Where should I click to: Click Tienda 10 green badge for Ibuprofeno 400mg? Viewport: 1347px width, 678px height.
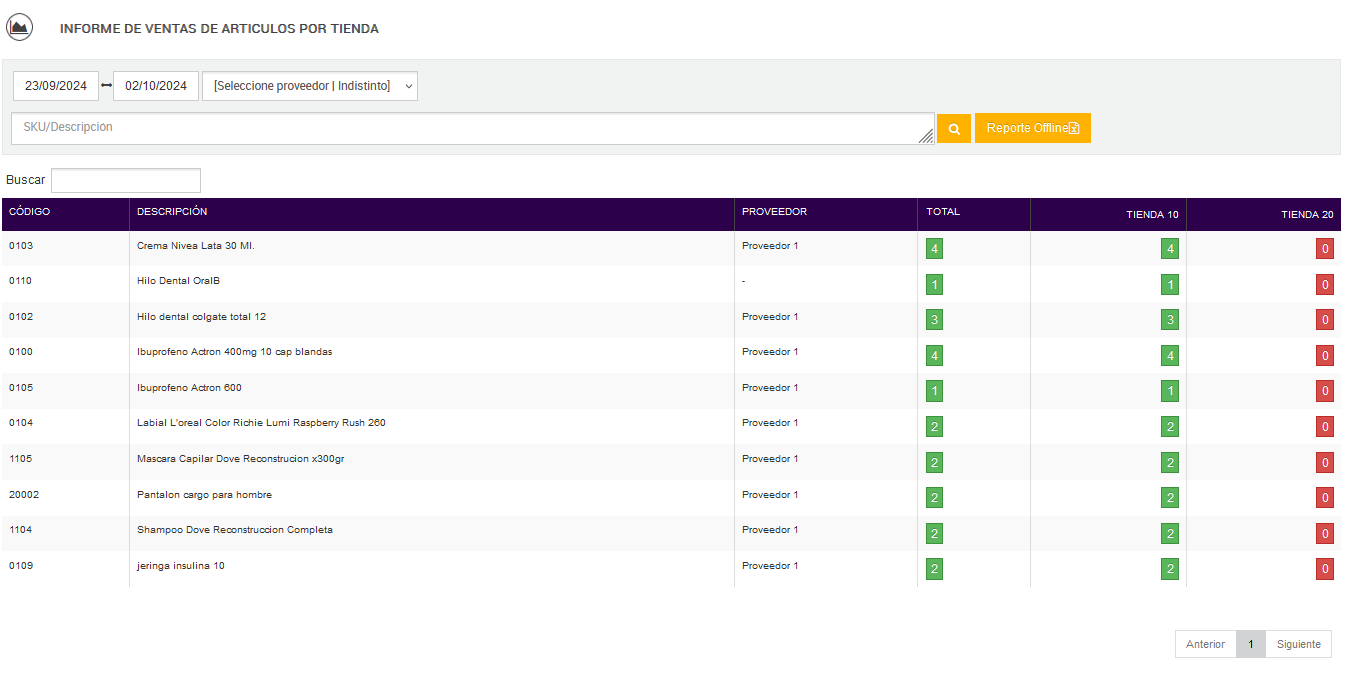[x=1170, y=356]
